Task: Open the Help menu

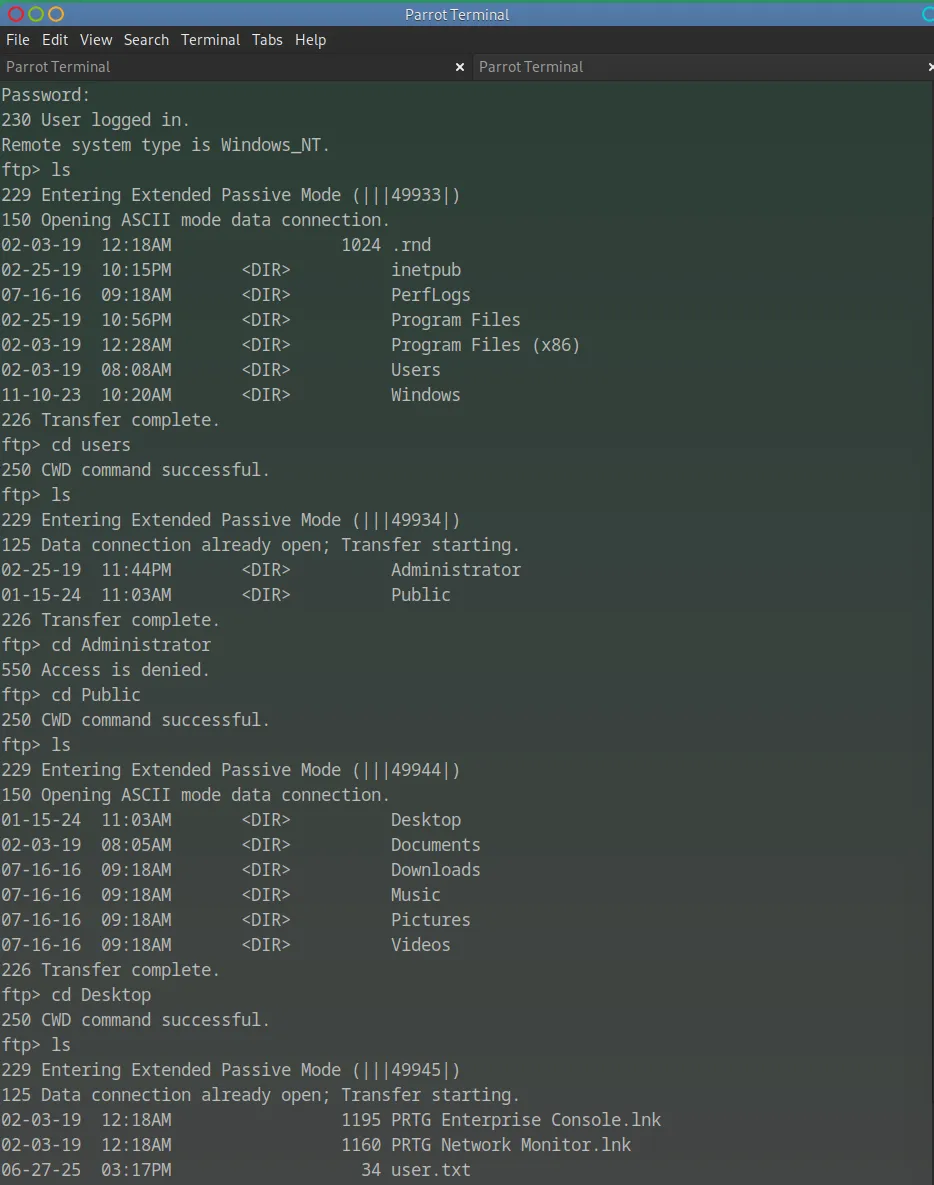Action: 311,40
